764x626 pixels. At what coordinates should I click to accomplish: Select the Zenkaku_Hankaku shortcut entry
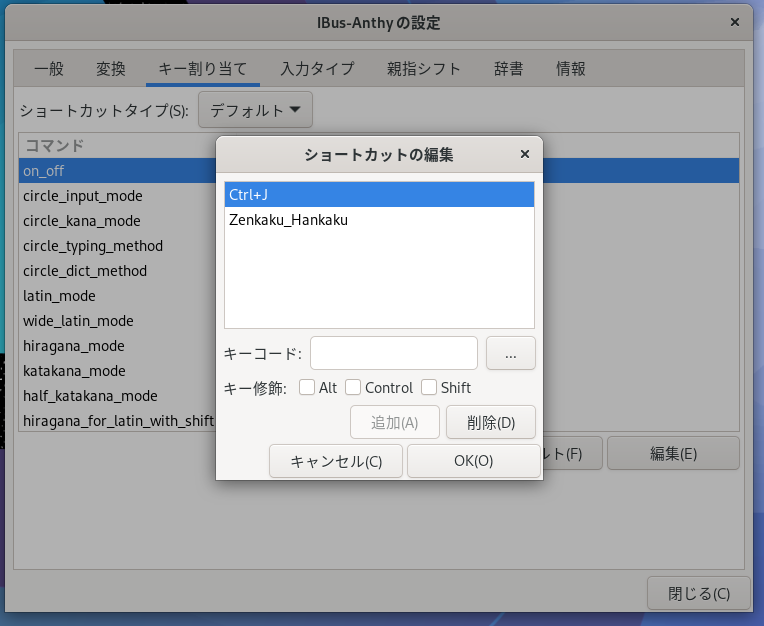pyautogui.click(x=379, y=220)
